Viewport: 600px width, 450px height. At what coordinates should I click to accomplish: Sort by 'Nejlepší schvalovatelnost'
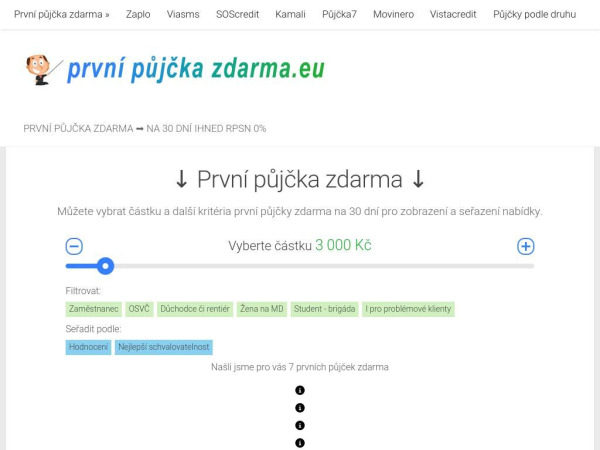[164, 347]
